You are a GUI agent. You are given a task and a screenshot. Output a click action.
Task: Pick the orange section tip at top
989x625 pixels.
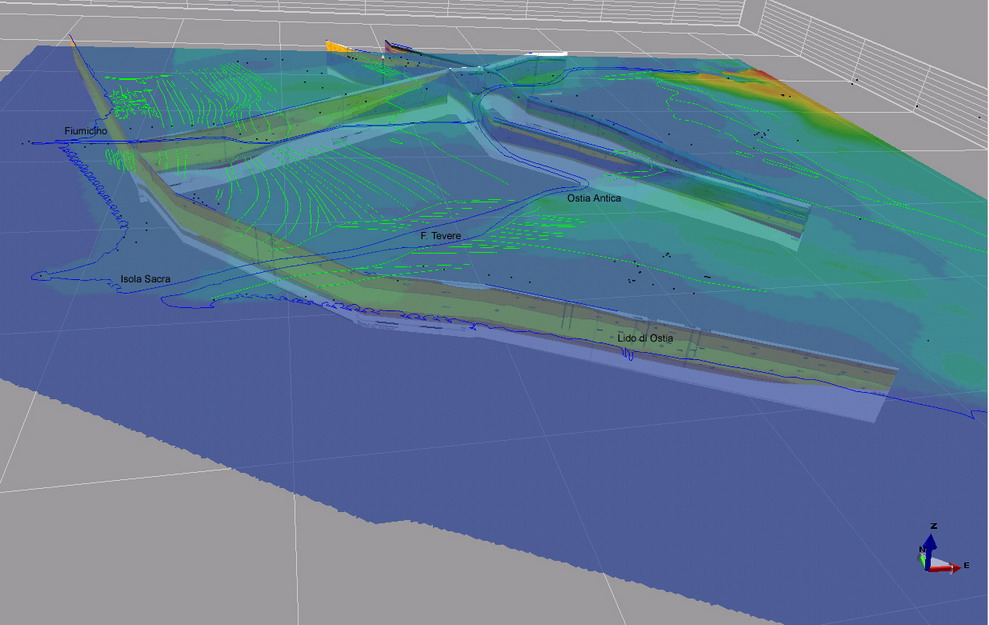tap(339, 47)
